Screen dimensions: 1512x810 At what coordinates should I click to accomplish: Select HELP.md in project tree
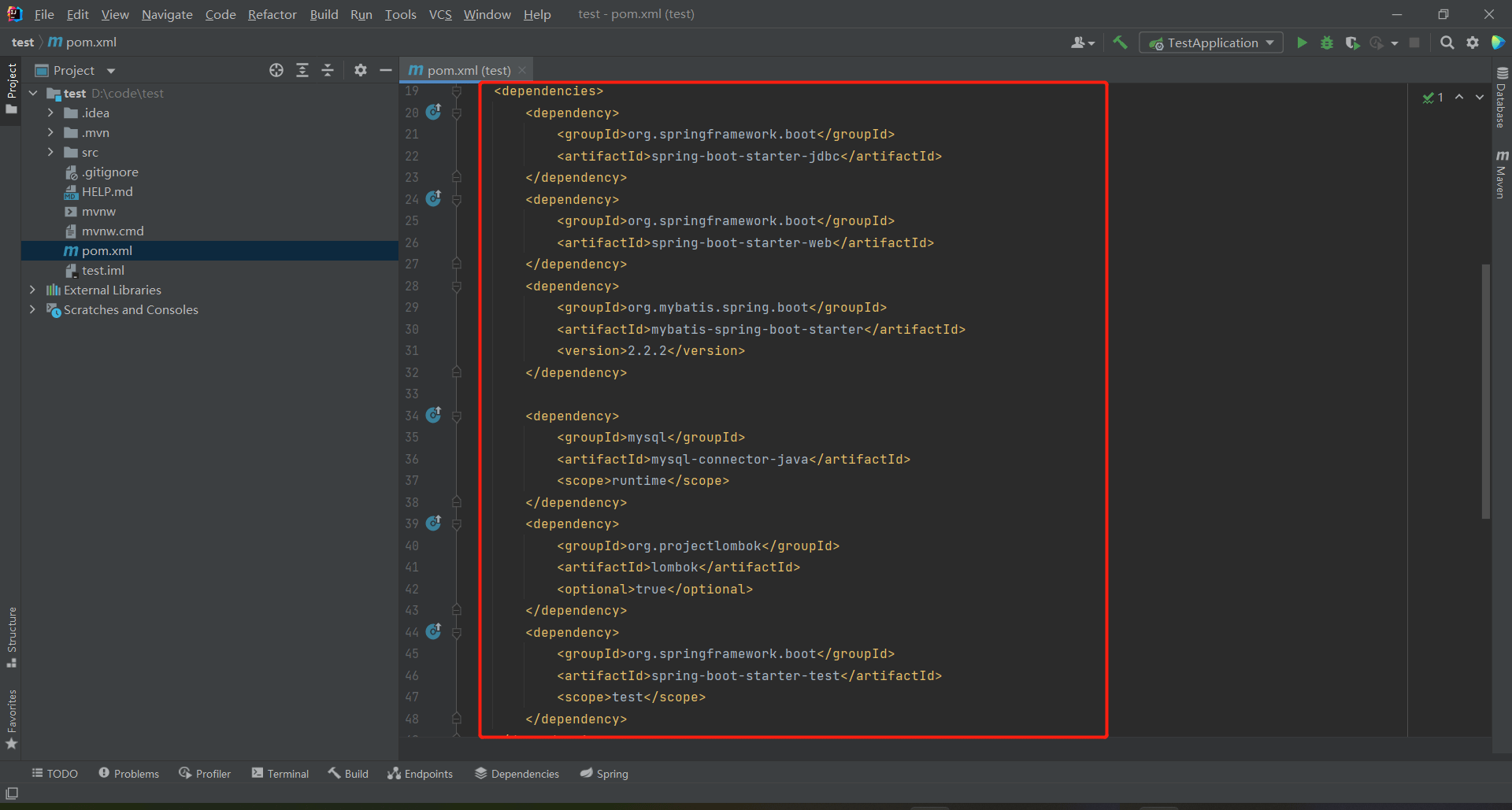[x=107, y=191]
